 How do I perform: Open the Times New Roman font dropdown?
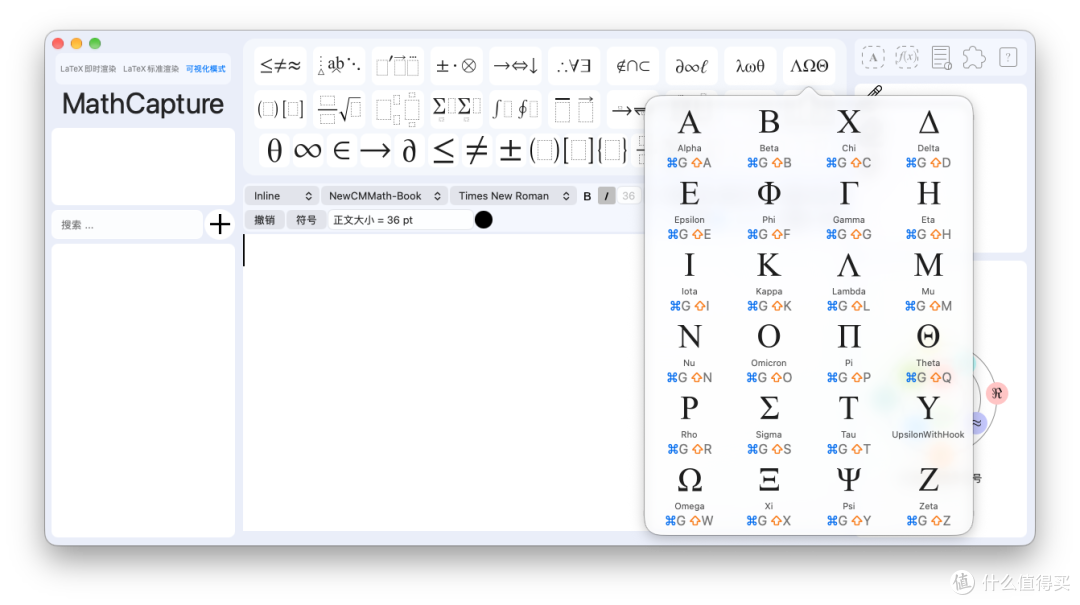tap(514, 196)
